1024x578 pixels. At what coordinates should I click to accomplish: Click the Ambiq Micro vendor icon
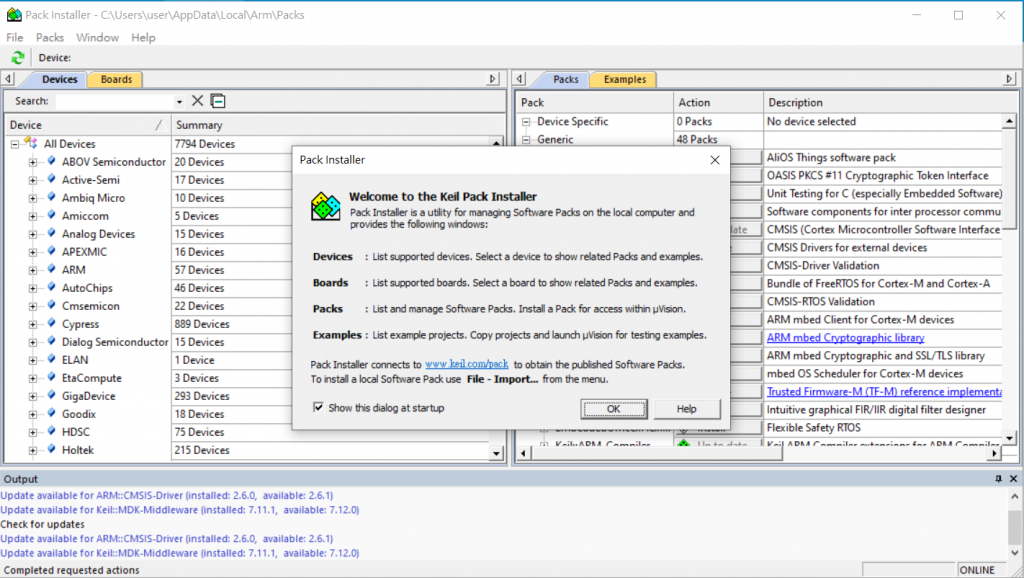(x=51, y=197)
